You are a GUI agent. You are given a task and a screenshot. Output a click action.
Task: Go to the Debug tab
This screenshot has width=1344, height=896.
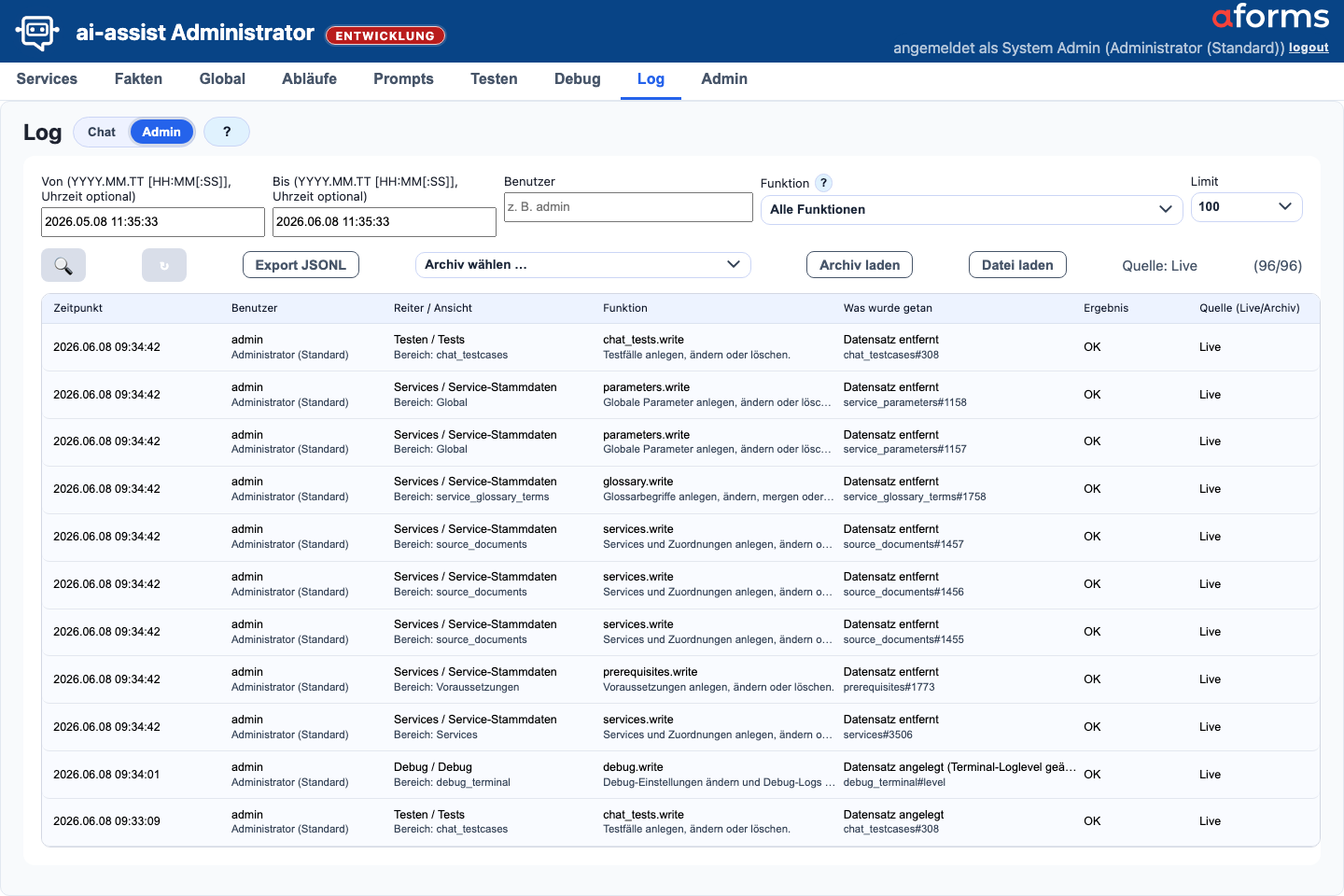[x=577, y=79]
